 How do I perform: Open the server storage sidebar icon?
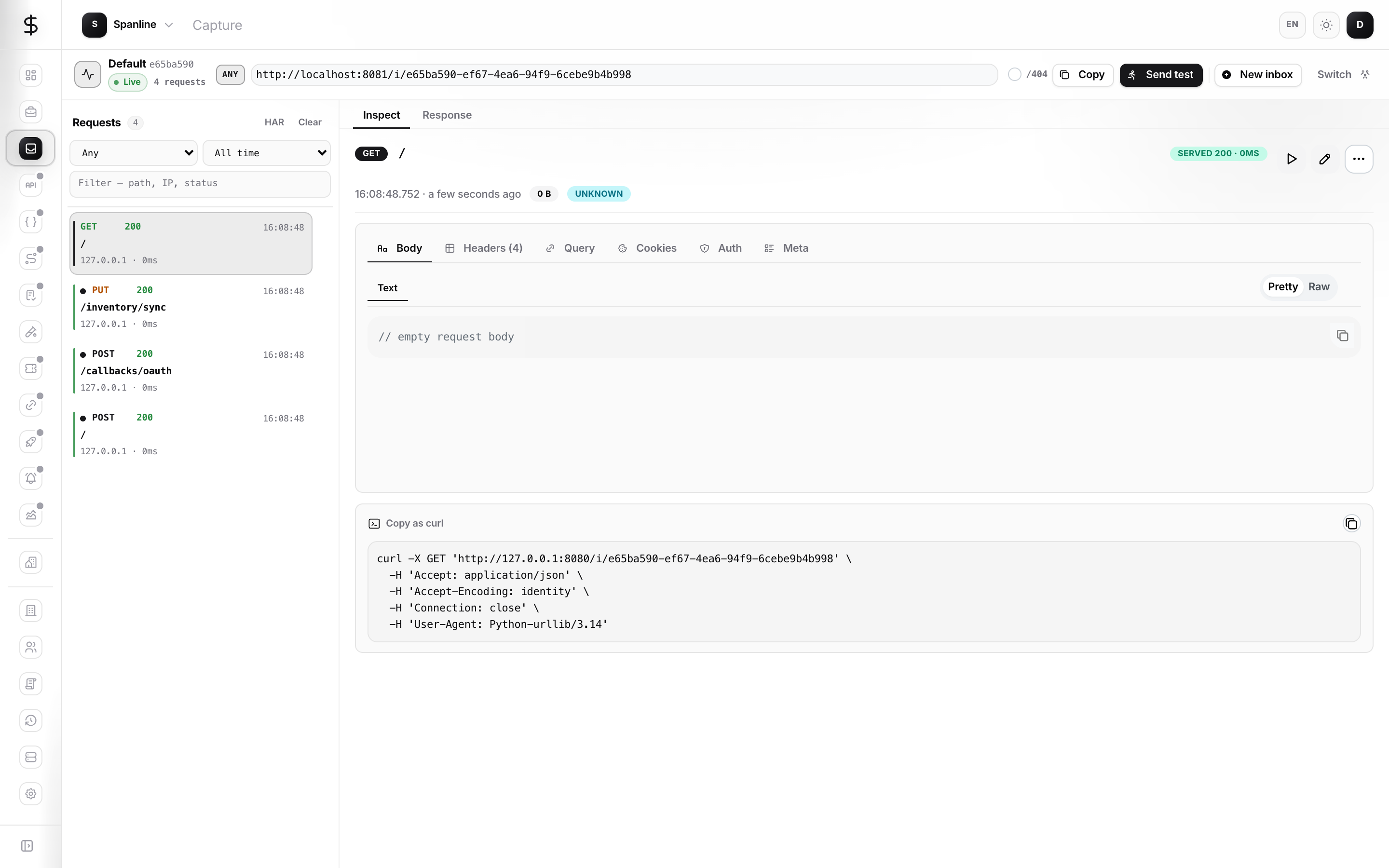31,757
